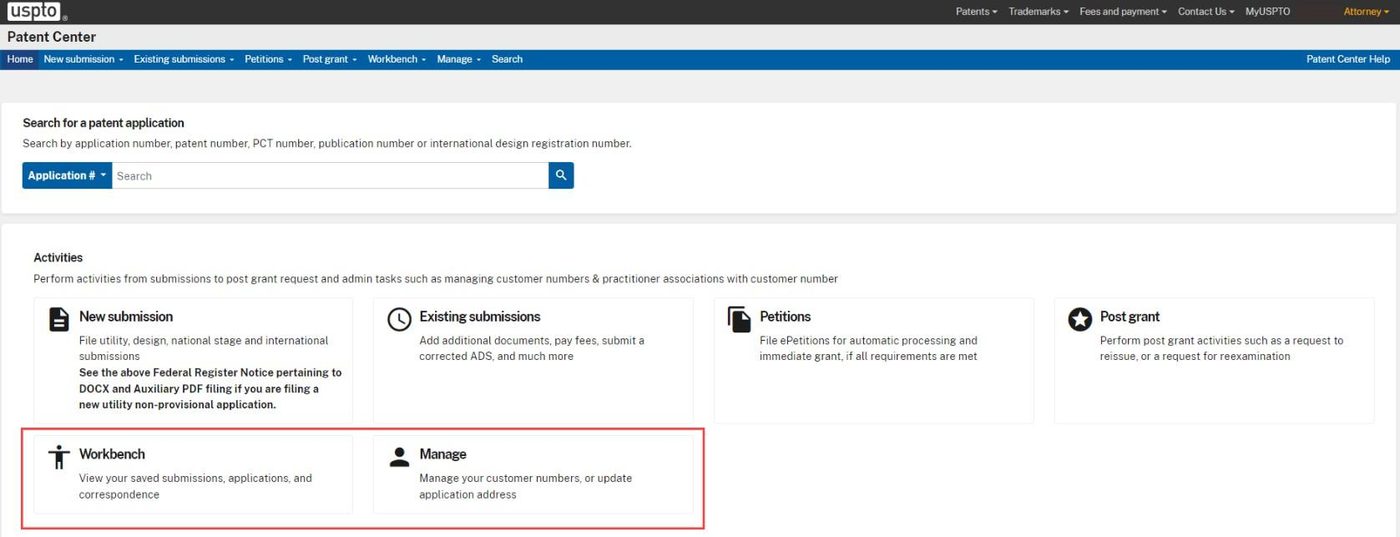Screen dimensions: 1400x537
Task: Open Patent Center Help link
Action: point(1348,59)
